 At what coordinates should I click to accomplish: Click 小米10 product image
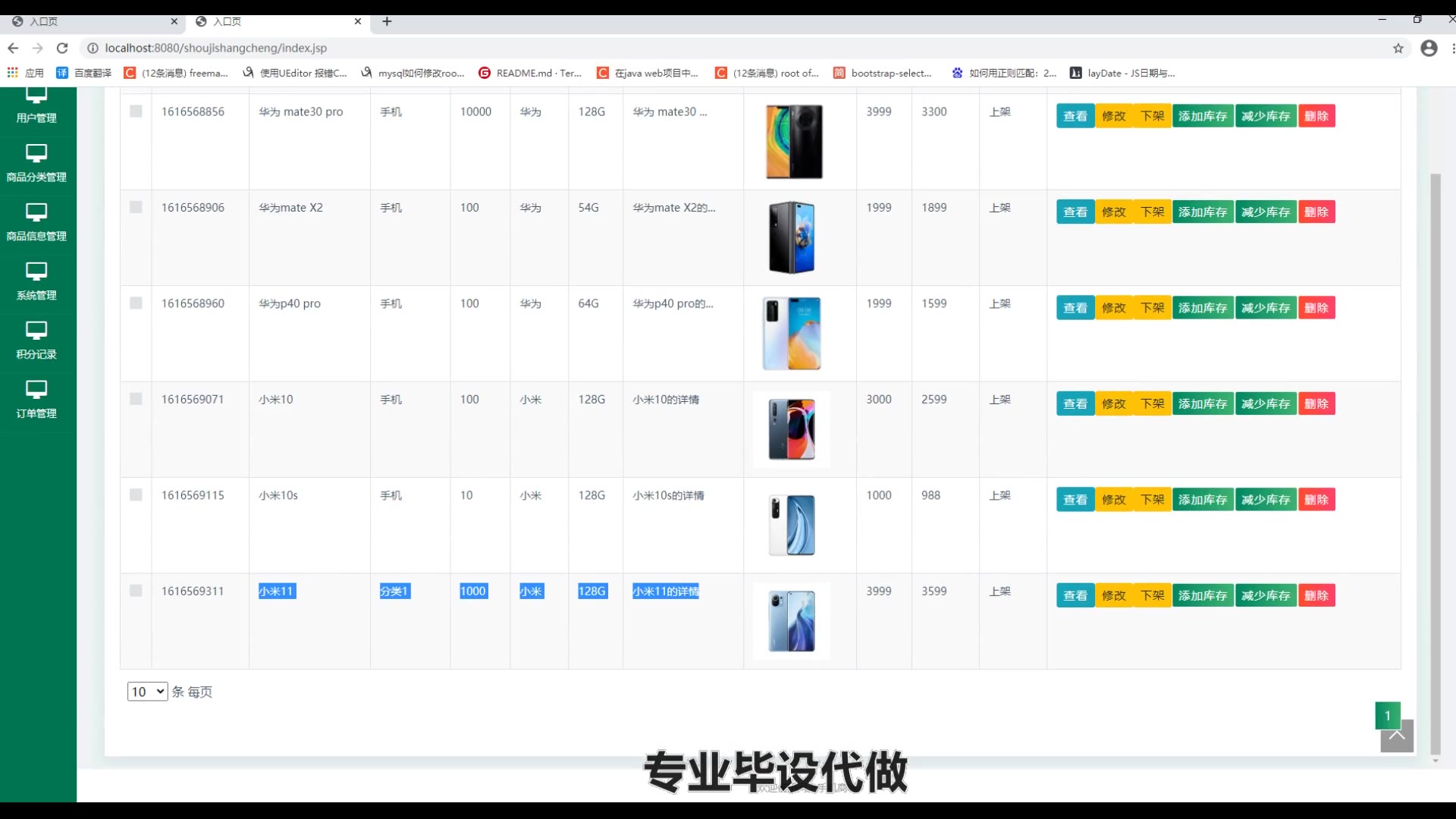pos(792,429)
